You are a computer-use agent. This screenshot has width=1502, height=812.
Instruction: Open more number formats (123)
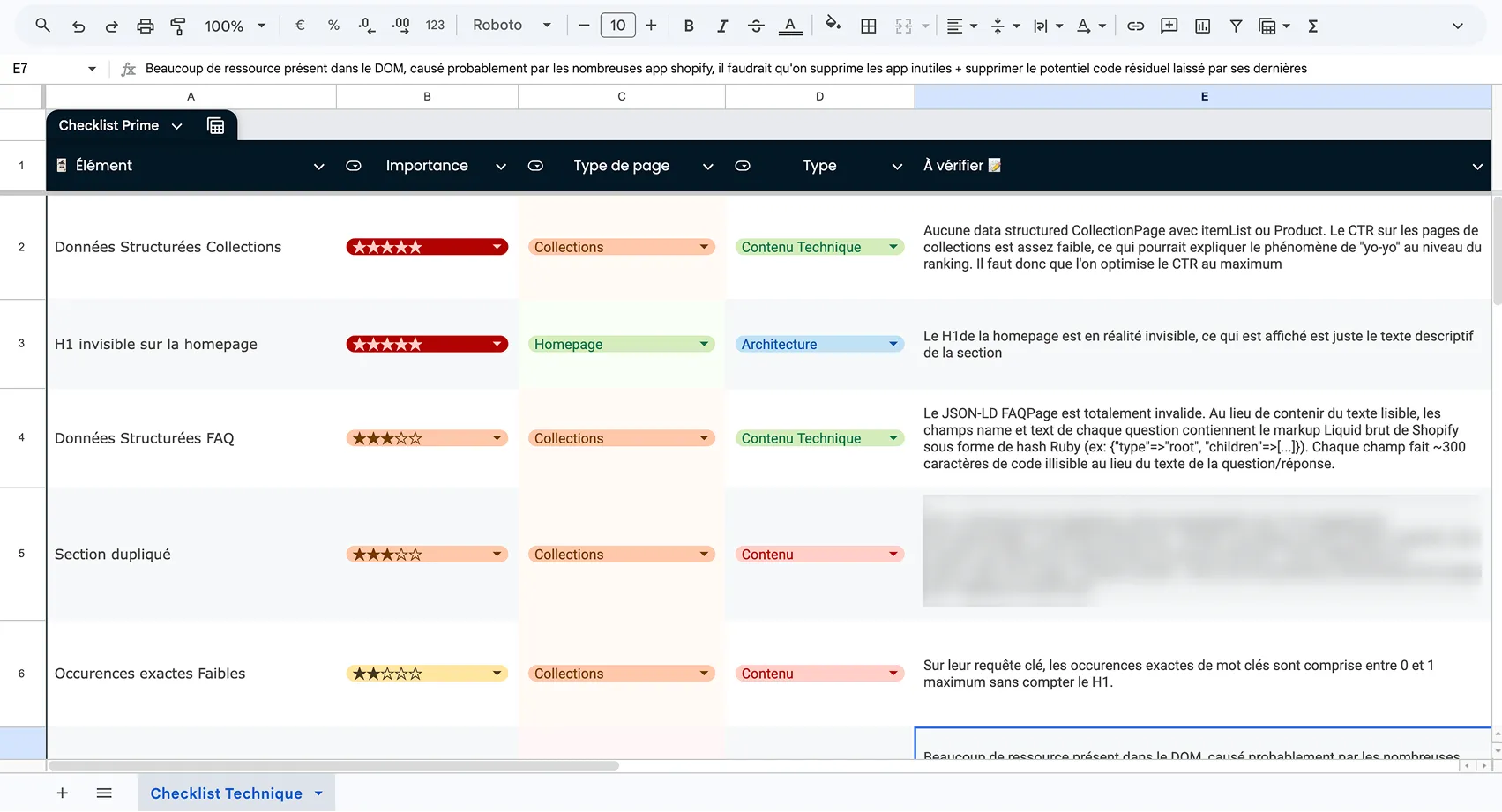pos(435,26)
